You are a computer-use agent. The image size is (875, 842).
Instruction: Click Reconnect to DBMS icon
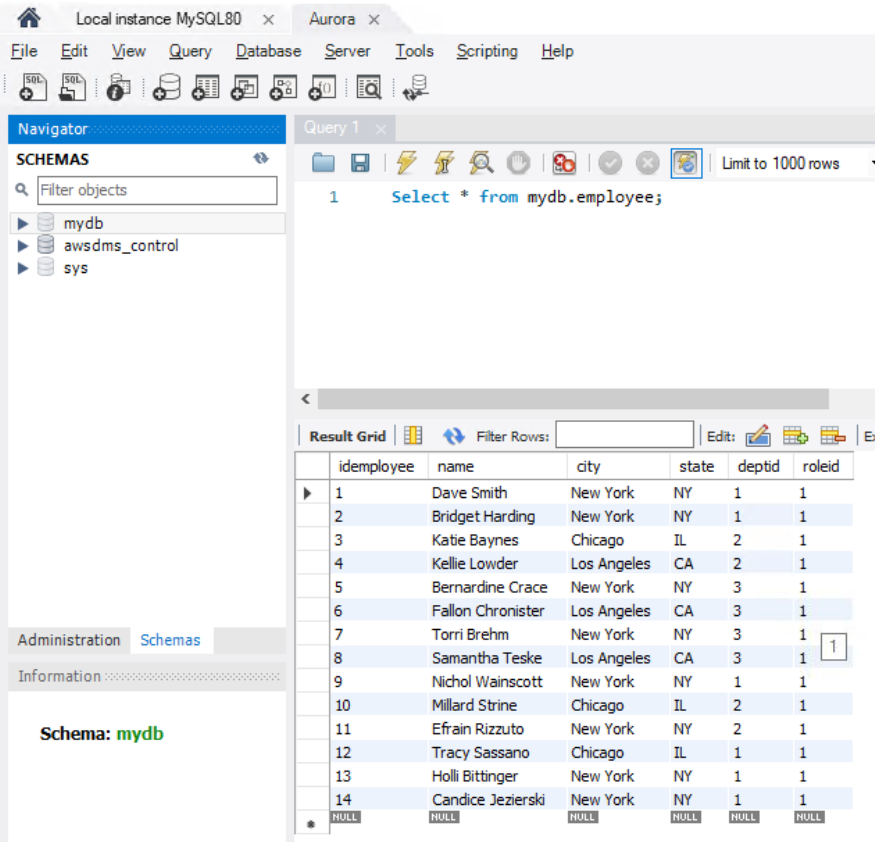[415, 88]
